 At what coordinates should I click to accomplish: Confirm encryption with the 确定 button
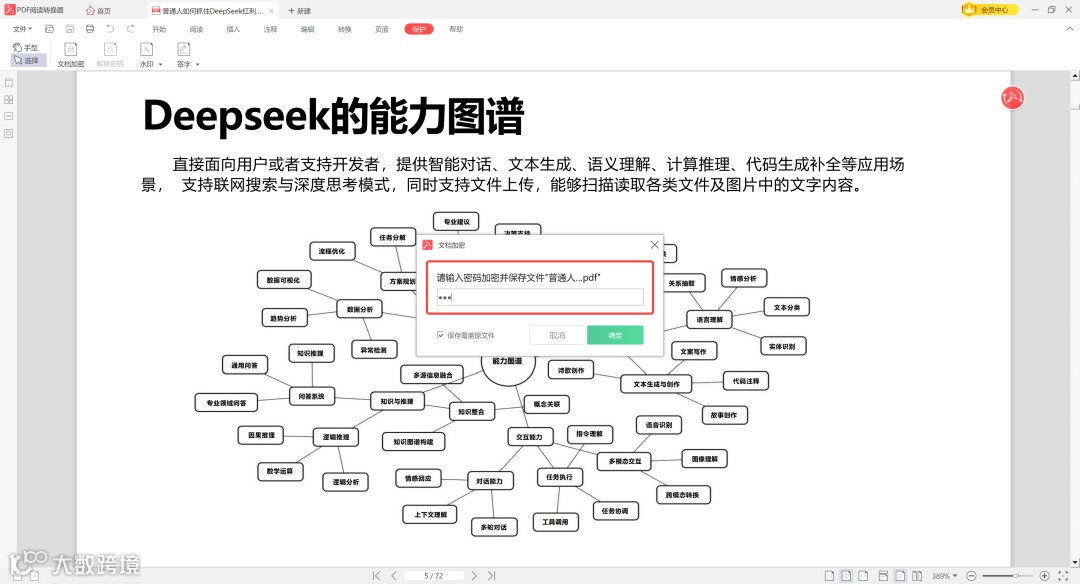click(x=615, y=335)
